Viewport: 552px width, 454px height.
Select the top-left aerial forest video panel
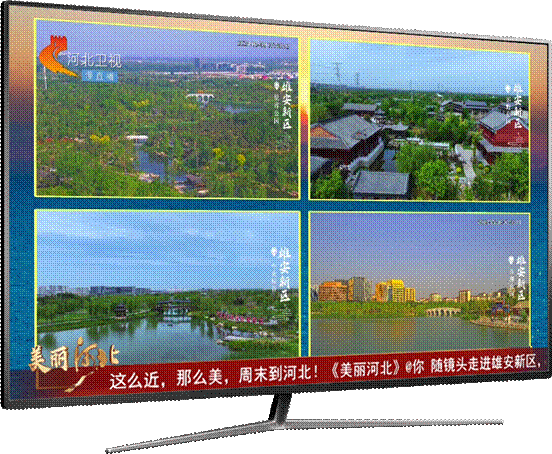[x=167, y=109]
